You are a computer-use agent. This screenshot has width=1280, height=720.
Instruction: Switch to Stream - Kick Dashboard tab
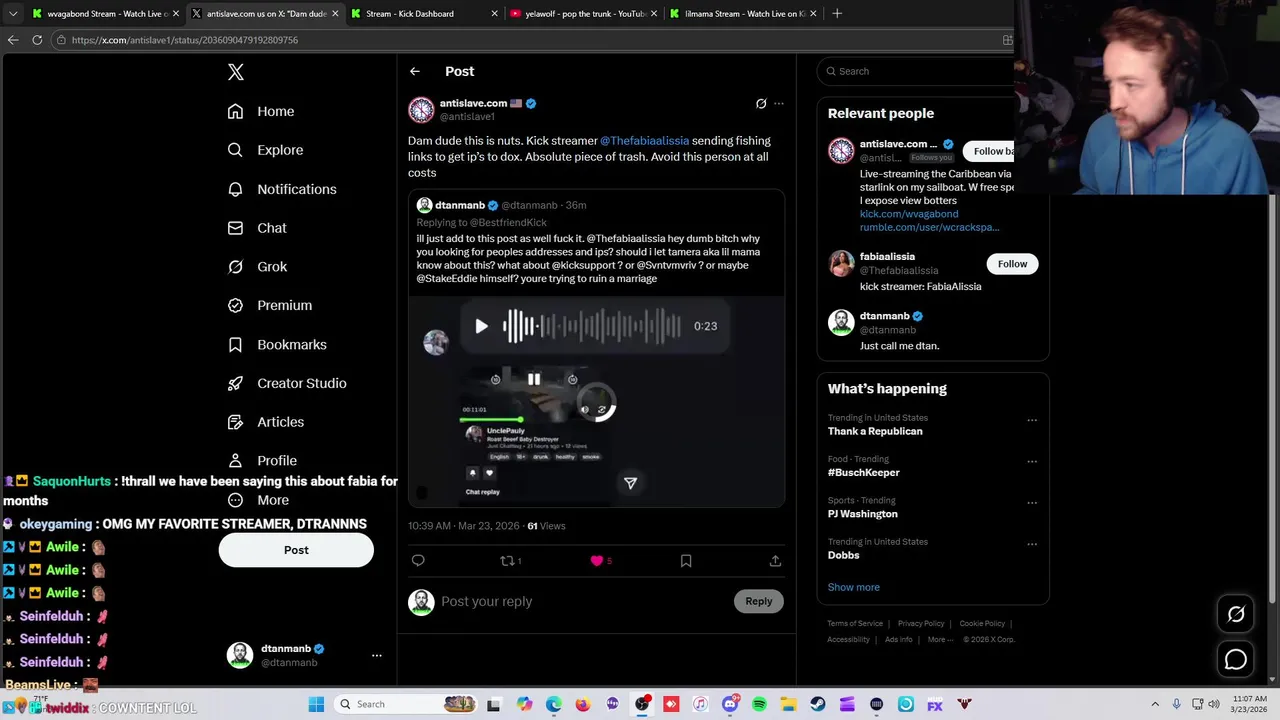(423, 13)
